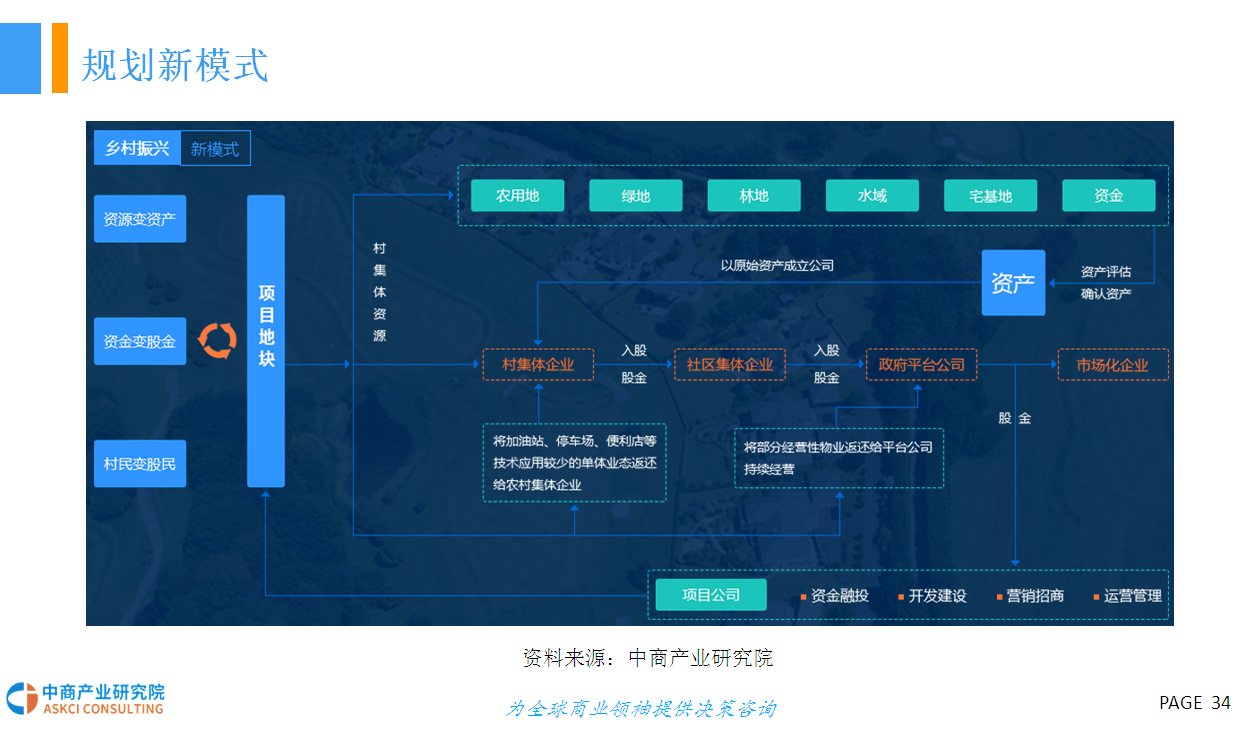This screenshot has height=733, width=1250.
Task: Click the vertical 项目地块 bar
Action: 266,341
